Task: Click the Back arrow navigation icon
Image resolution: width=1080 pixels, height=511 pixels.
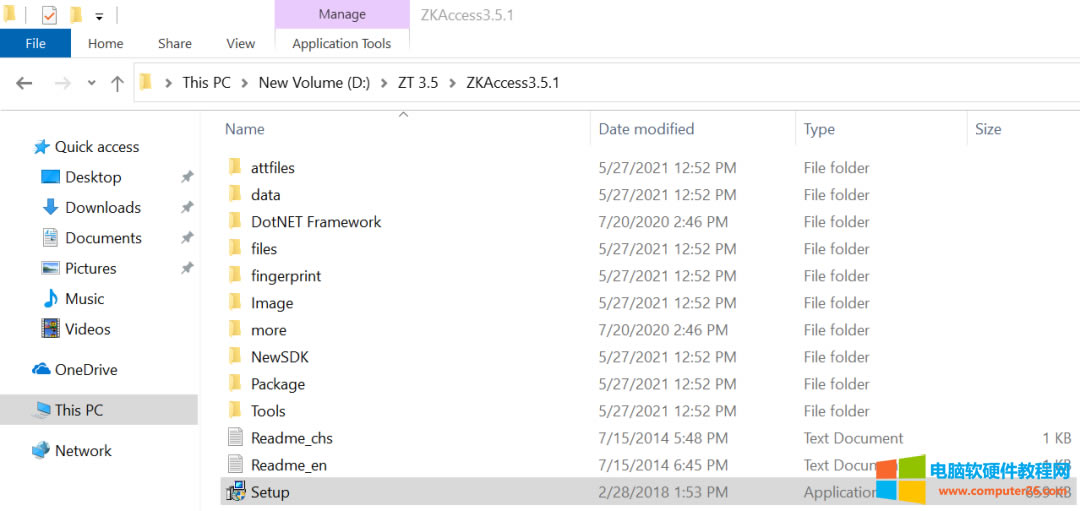Action: pos(25,83)
